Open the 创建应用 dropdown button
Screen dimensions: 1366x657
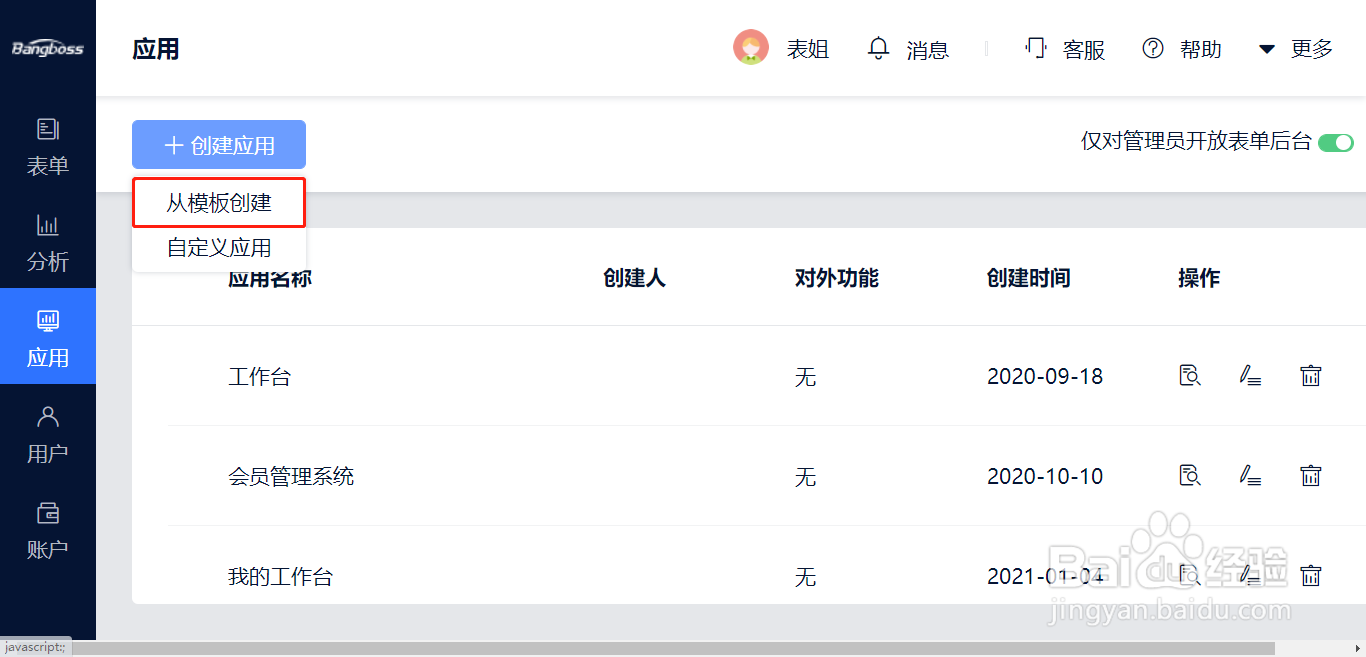click(x=219, y=145)
